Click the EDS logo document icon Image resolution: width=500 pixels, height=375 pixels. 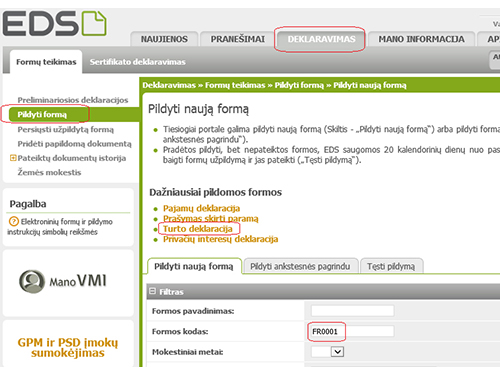[94, 23]
